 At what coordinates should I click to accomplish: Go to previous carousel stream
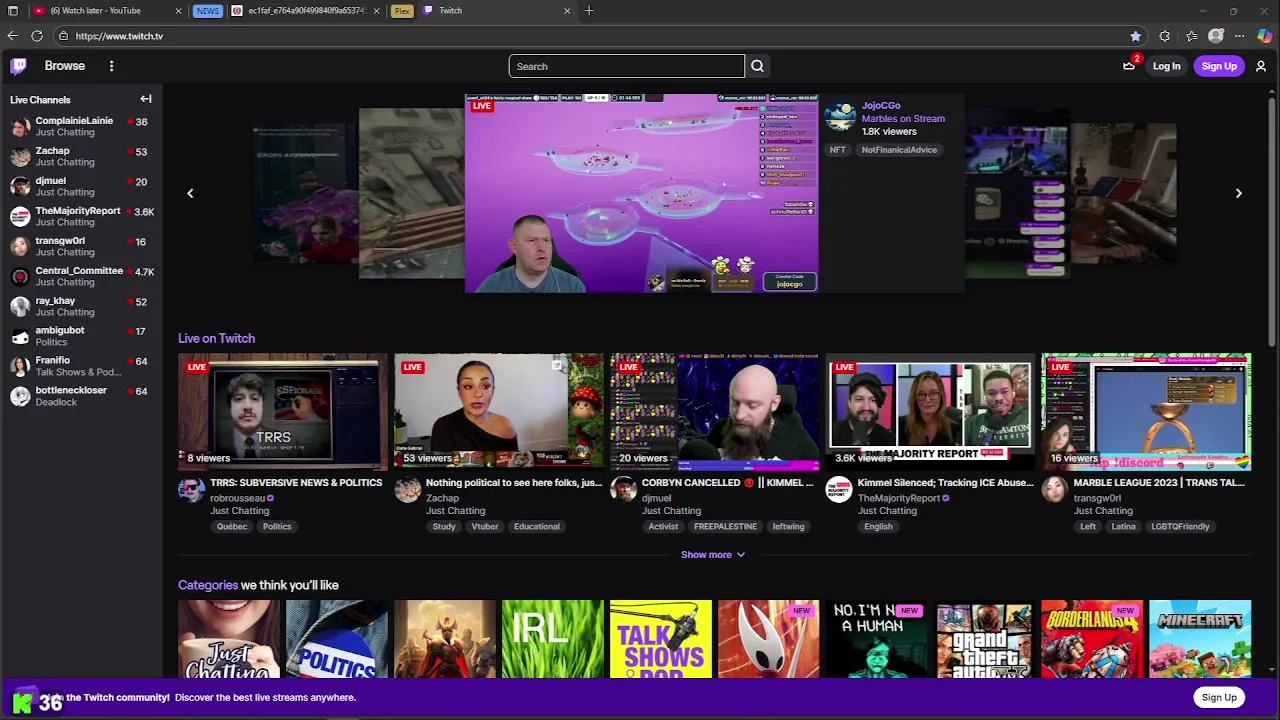tap(190, 193)
